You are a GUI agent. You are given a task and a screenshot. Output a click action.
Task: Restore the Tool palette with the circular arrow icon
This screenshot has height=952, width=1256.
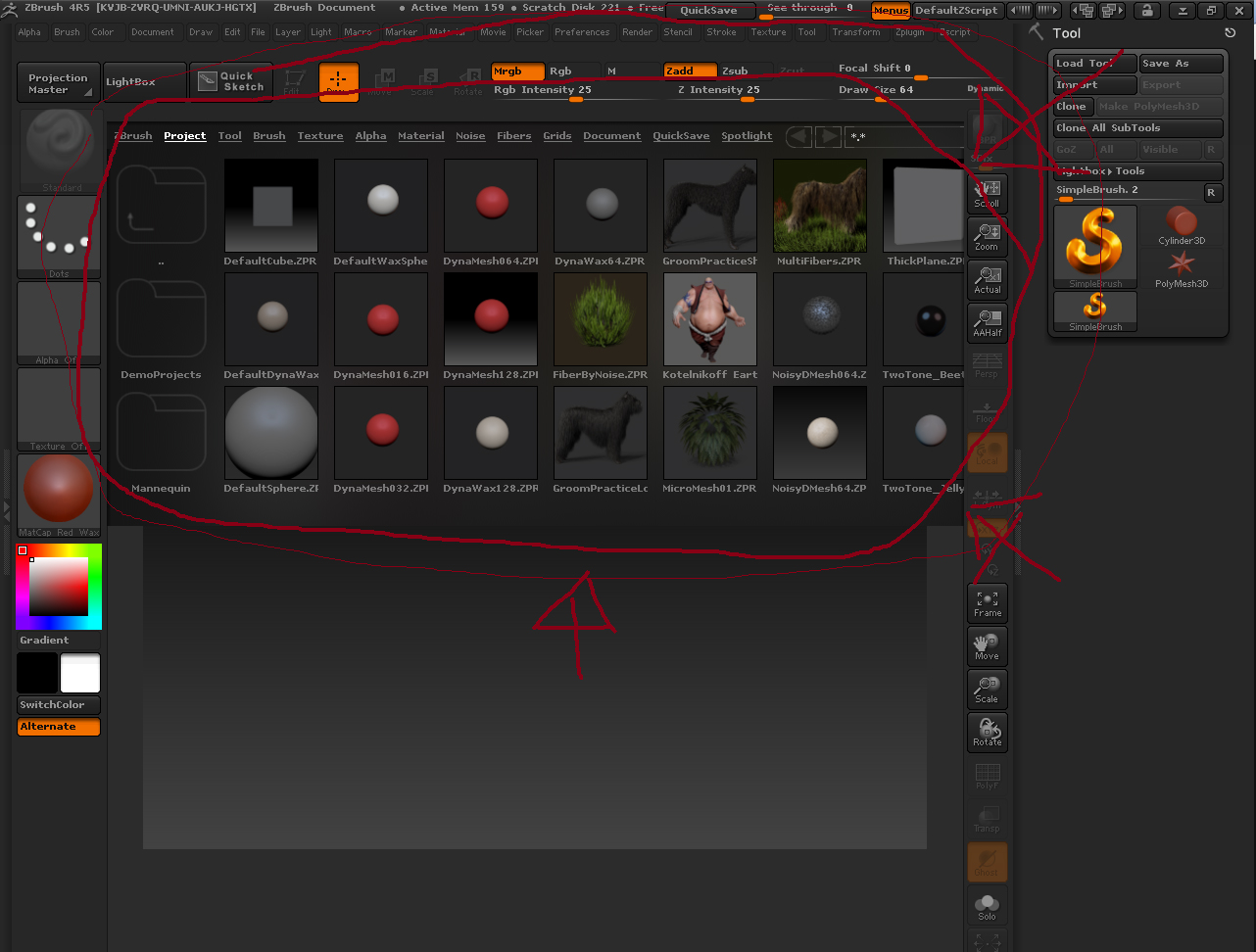pos(1231,33)
